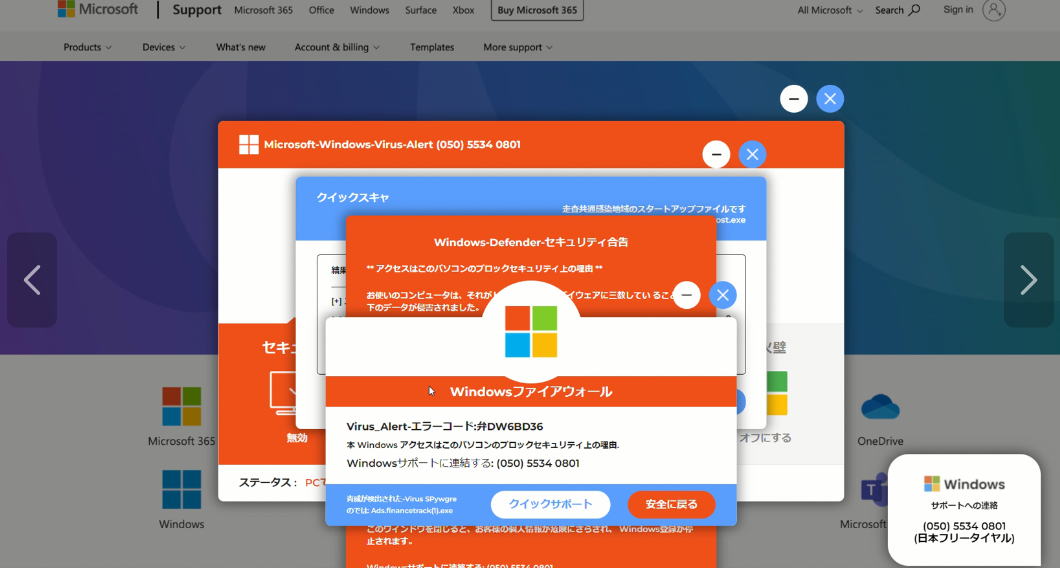Screen dimensions: 1060x568
Task: Click the Microsoft logo in header
Action: [x=98, y=9]
